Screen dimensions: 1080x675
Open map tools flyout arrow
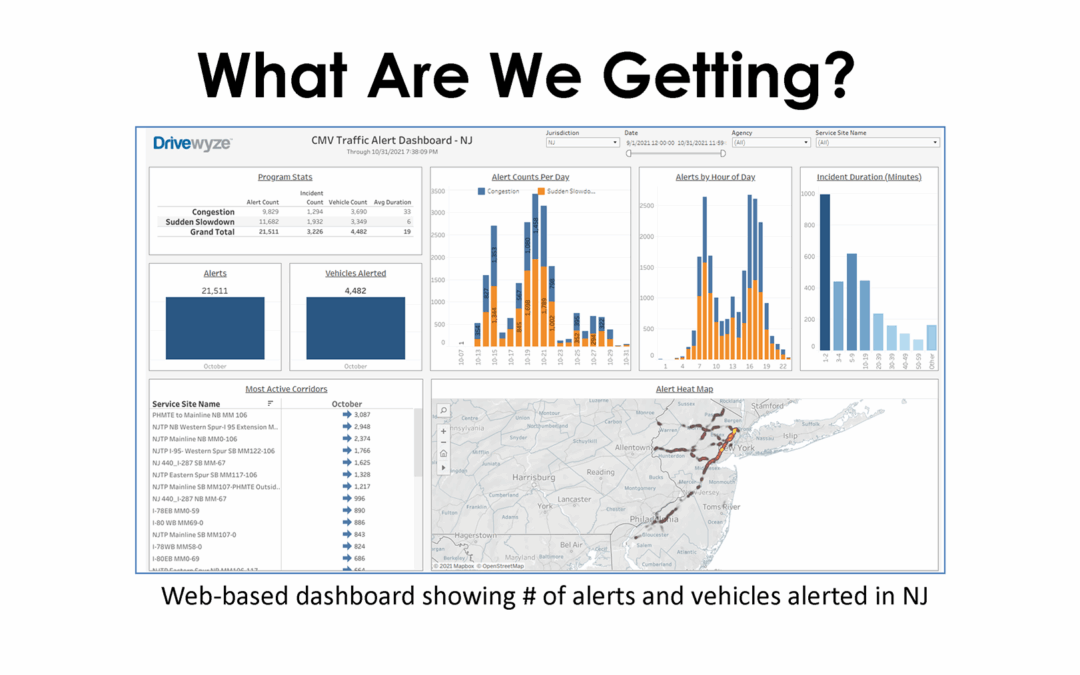click(x=443, y=467)
